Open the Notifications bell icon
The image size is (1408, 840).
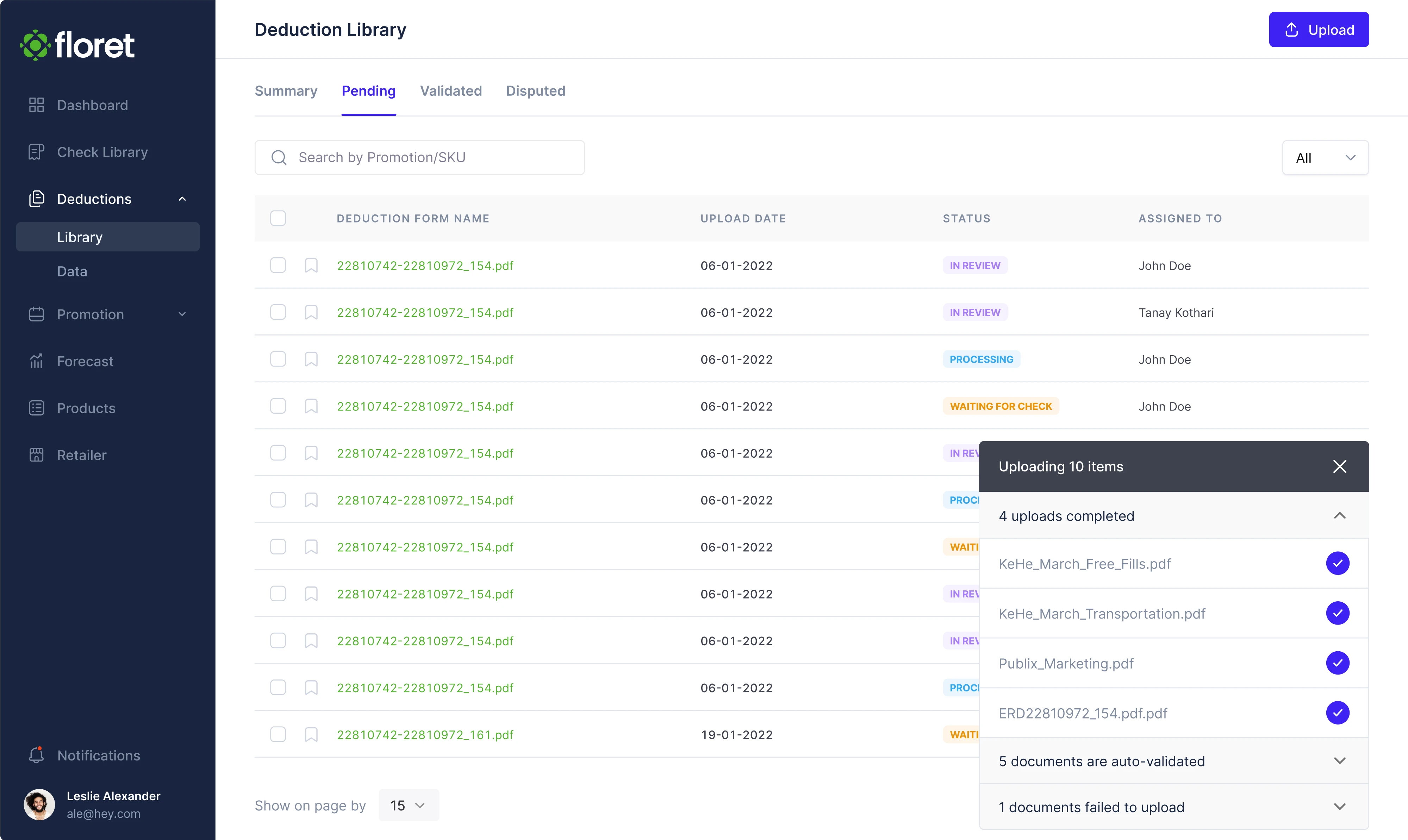(36, 755)
